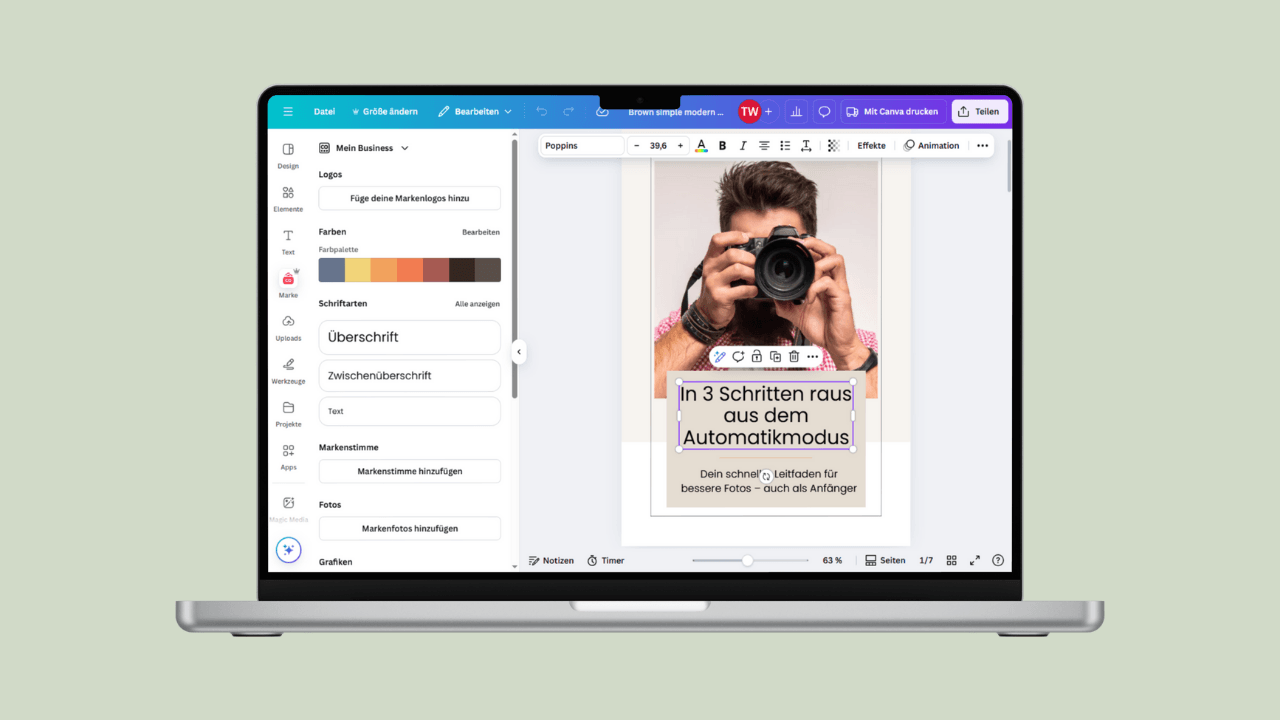
Task: Add comment from floating toolbar
Action: (x=738, y=357)
